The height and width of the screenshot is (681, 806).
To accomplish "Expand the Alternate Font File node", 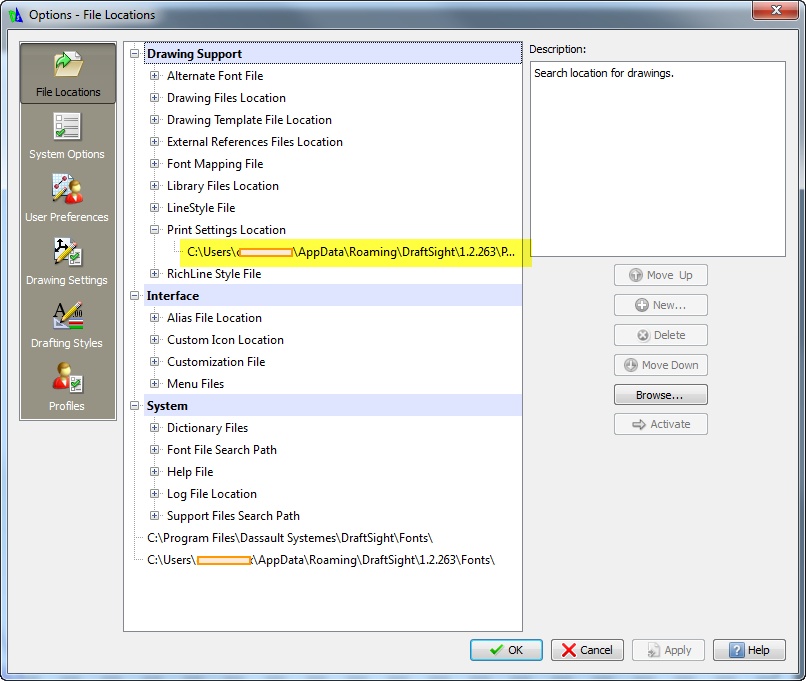I will [x=154, y=76].
